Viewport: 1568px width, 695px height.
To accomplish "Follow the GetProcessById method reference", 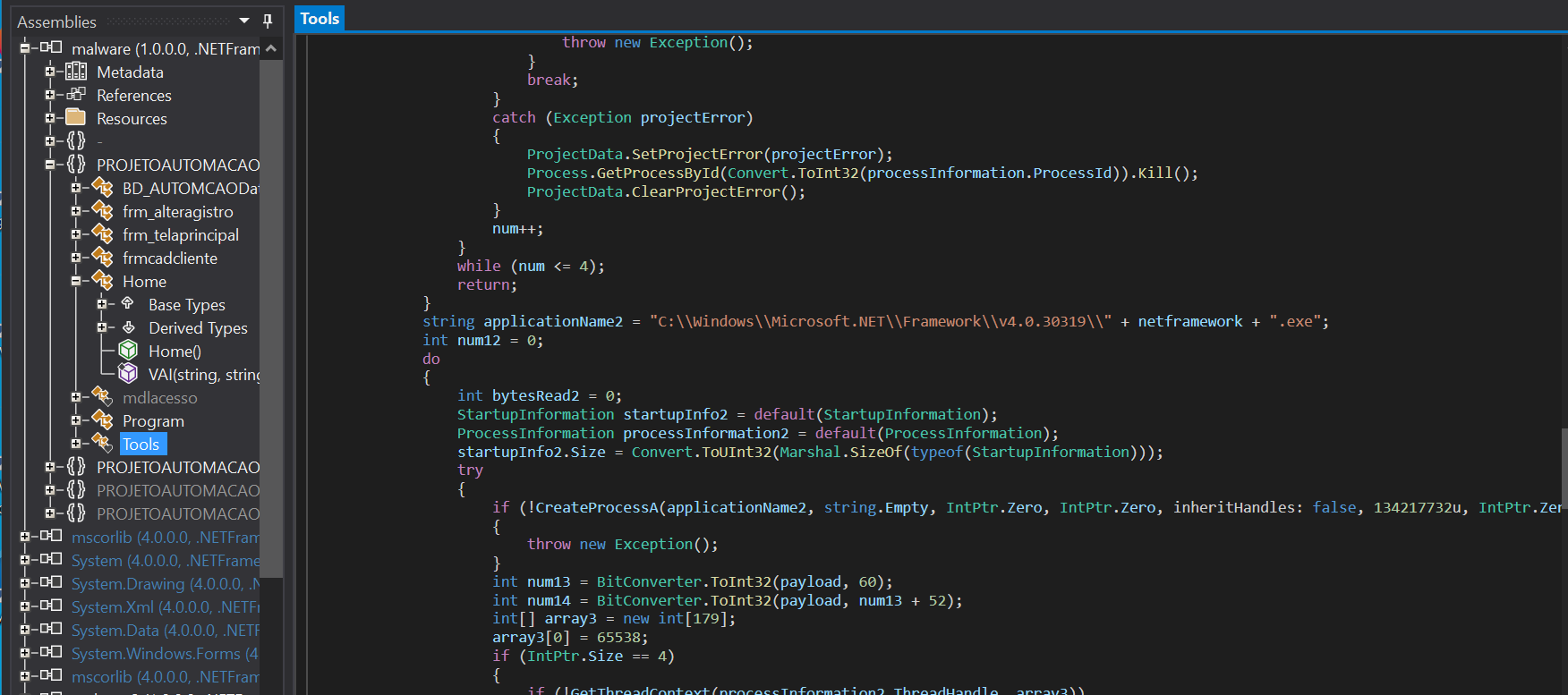I will coord(658,173).
